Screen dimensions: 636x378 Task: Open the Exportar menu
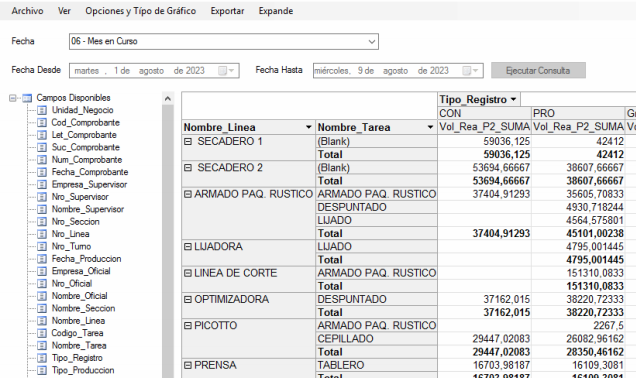coord(227,11)
